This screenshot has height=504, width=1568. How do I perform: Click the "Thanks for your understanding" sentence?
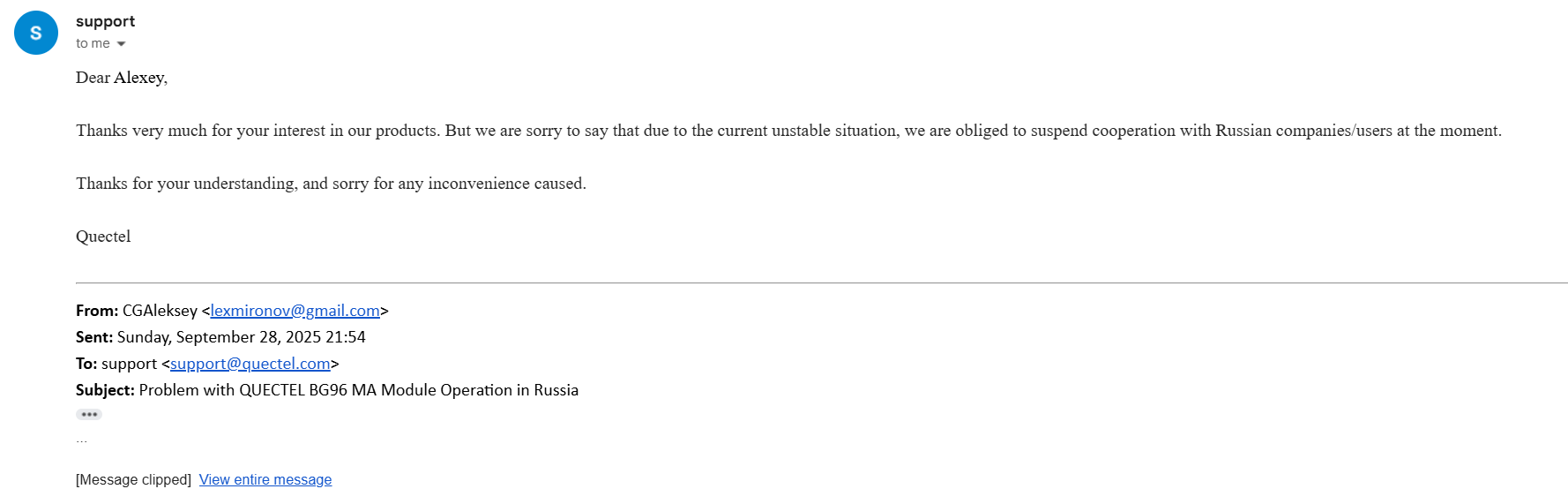pyautogui.click(x=331, y=184)
